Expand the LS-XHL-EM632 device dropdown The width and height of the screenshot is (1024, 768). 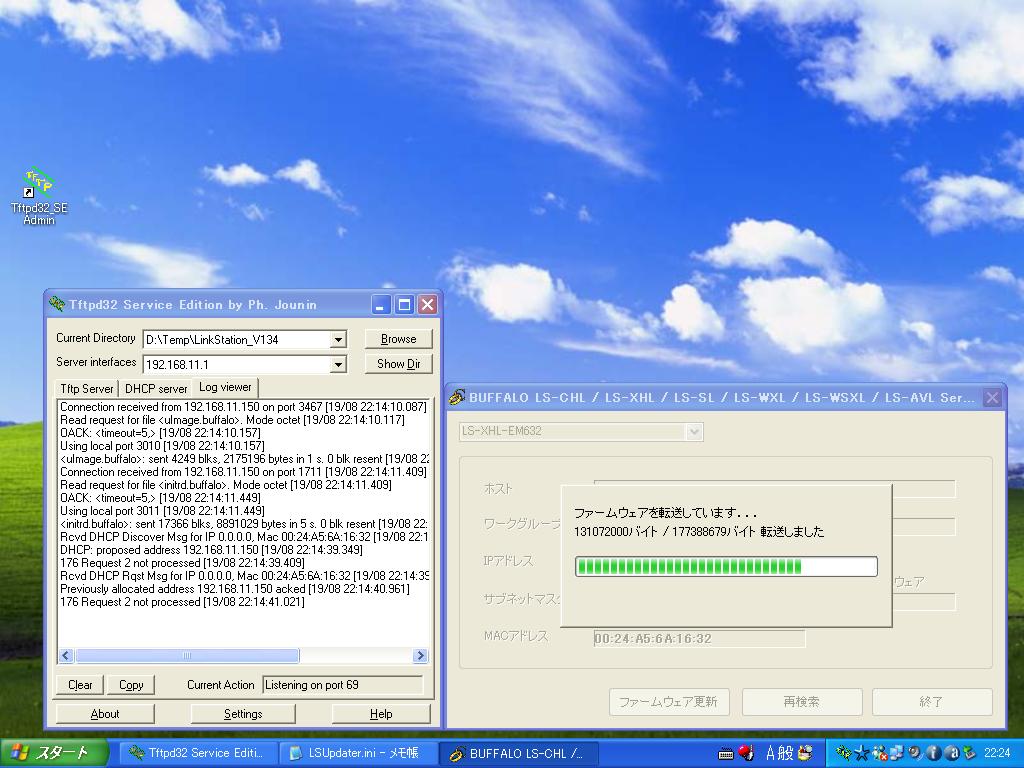[x=694, y=431]
